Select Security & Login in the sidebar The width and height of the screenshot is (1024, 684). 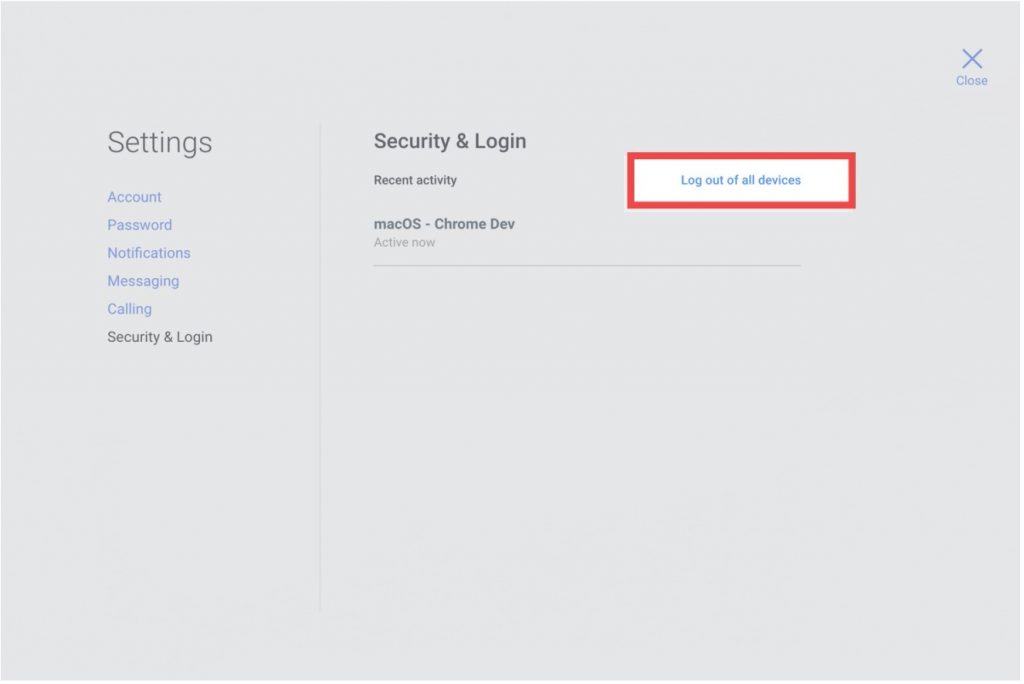pos(159,337)
